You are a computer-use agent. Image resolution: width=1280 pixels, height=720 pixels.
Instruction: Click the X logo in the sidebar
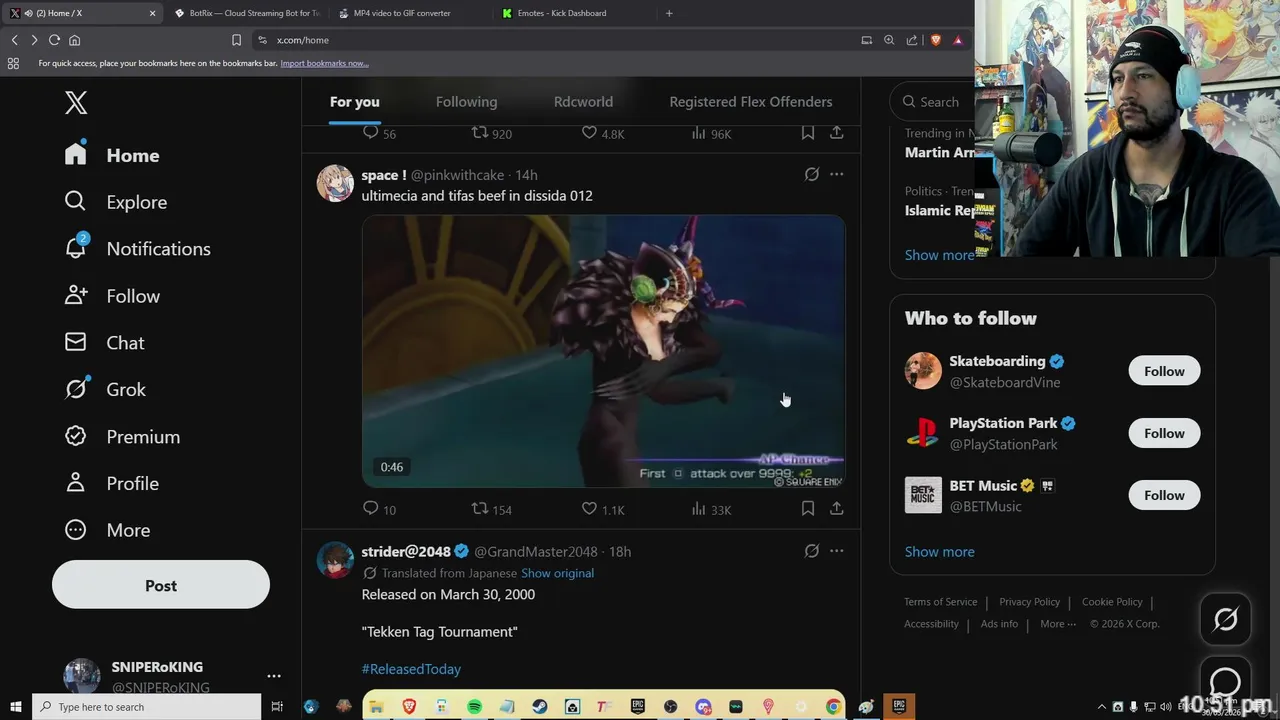pos(76,102)
